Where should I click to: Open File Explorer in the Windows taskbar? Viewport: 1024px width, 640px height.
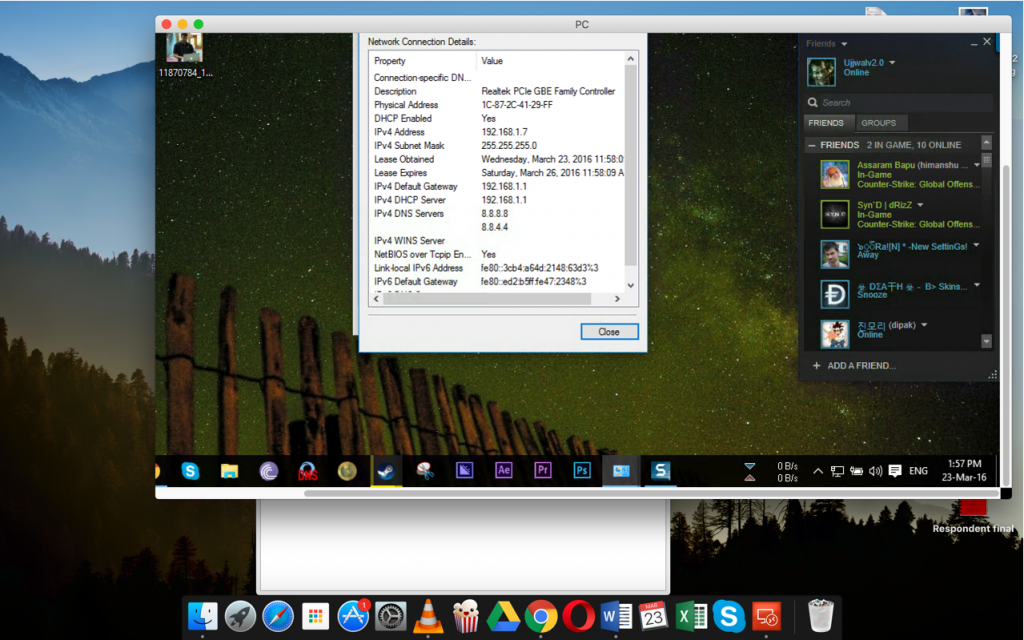[229, 471]
